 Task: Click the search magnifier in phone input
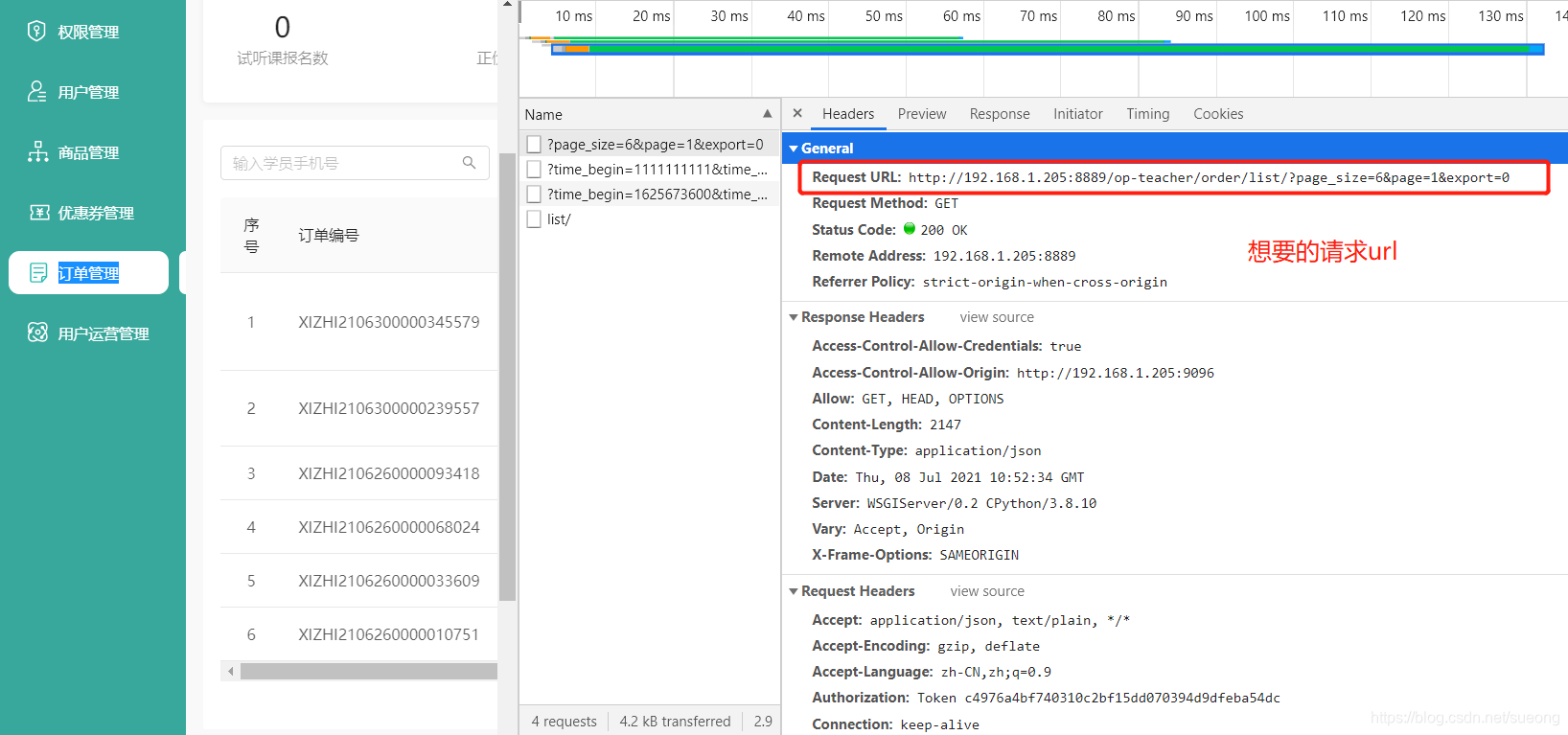pyautogui.click(x=469, y=163)
